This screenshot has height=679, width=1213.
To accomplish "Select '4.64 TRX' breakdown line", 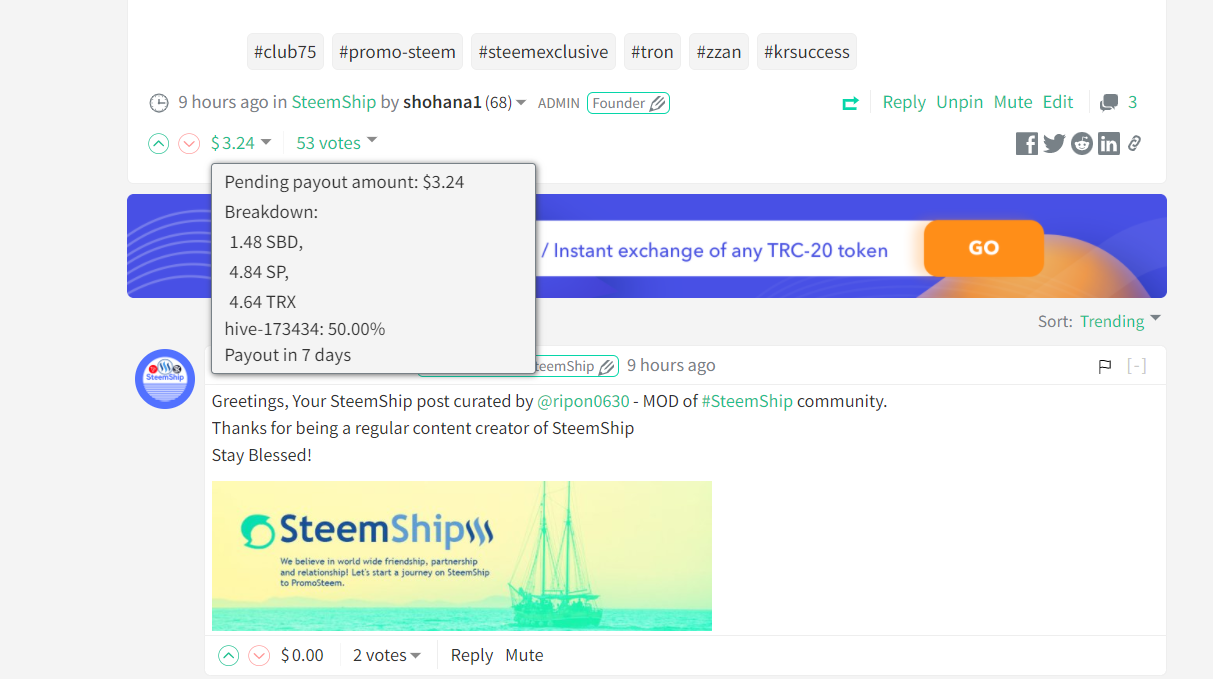I will [263, 302].
